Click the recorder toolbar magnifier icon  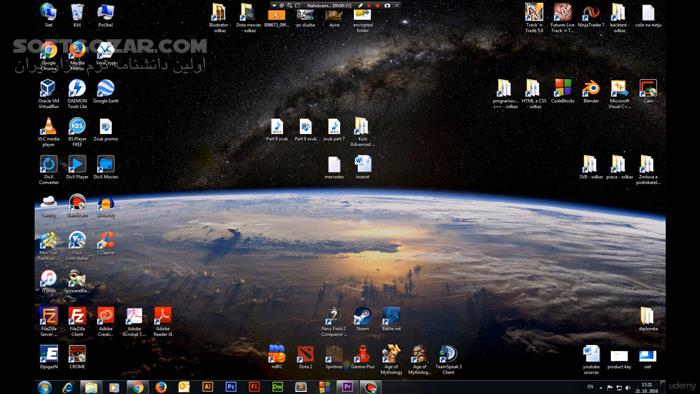point(290,5)
